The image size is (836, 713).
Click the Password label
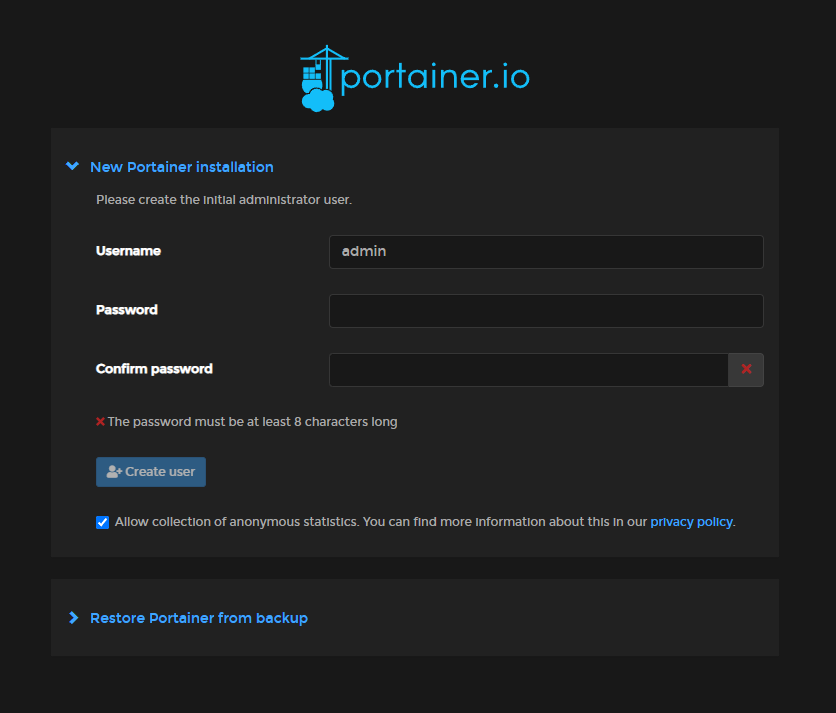127,310
